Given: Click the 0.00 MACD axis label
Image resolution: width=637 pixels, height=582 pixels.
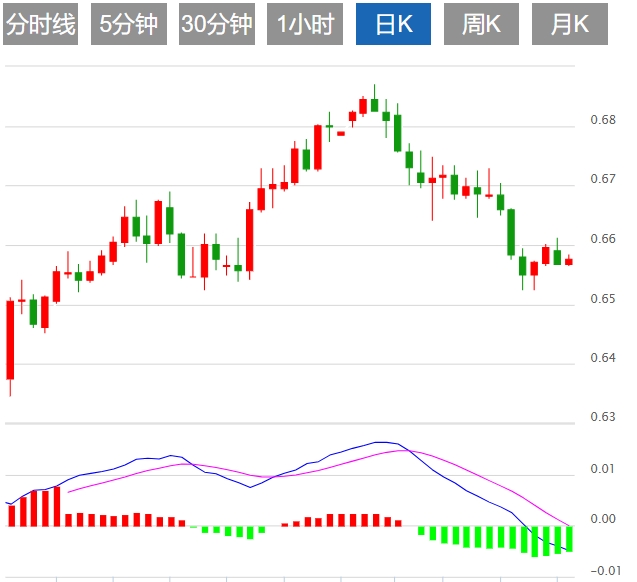Looking at the screenshot, I should 603,519.
